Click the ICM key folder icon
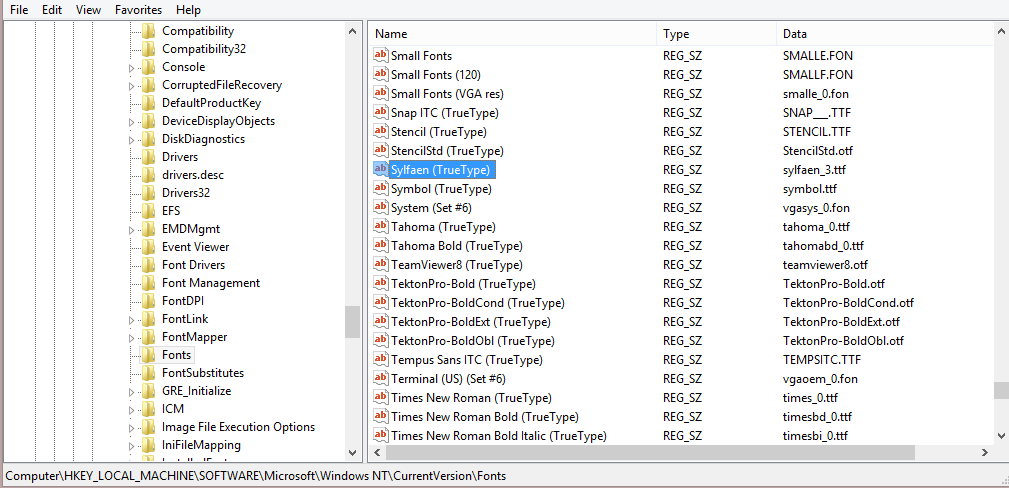The height and width of the screenshot is (488, 1009). click(x=148, y=409)
